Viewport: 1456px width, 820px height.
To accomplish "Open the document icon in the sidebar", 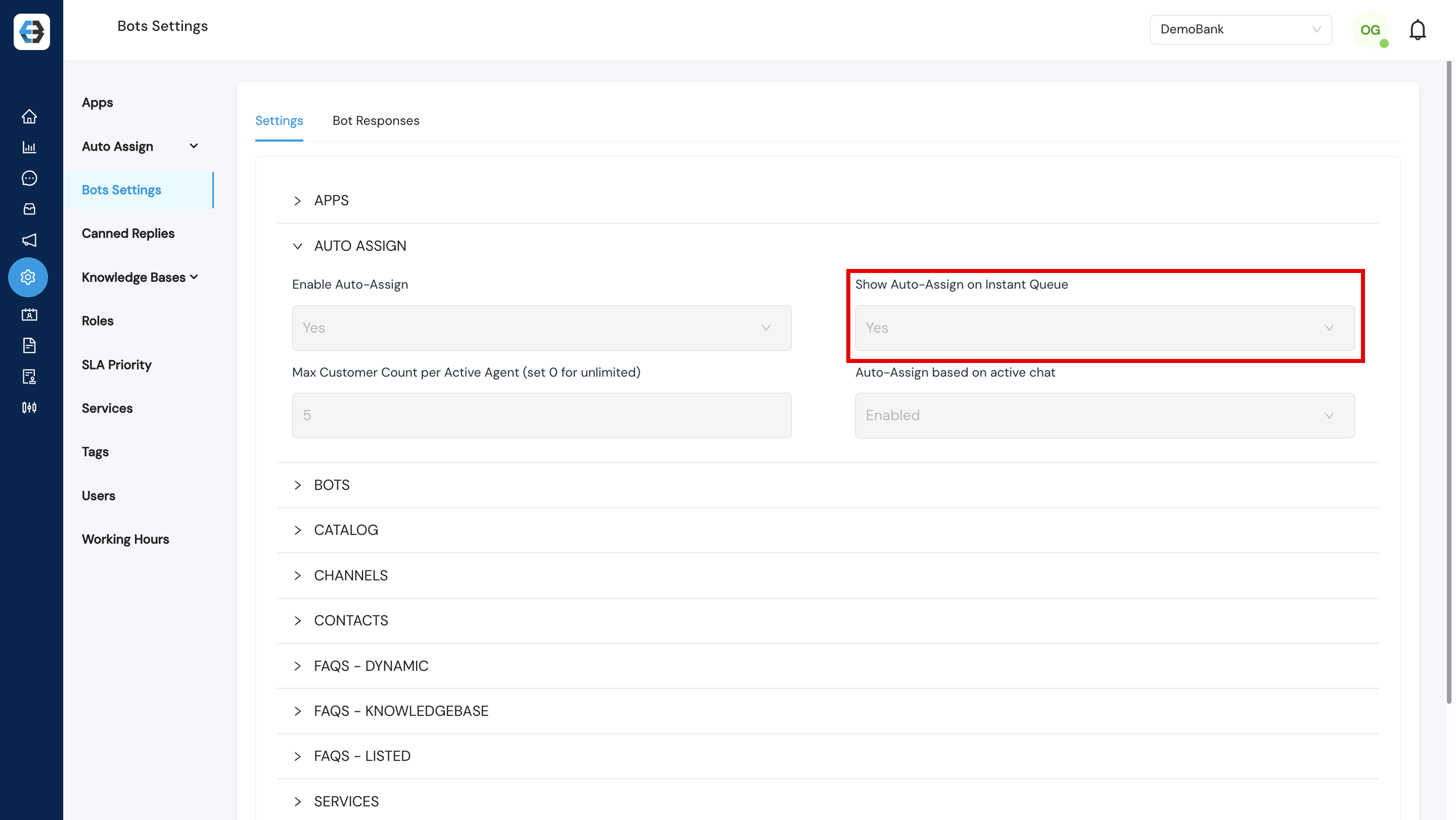I will [29, 345].
